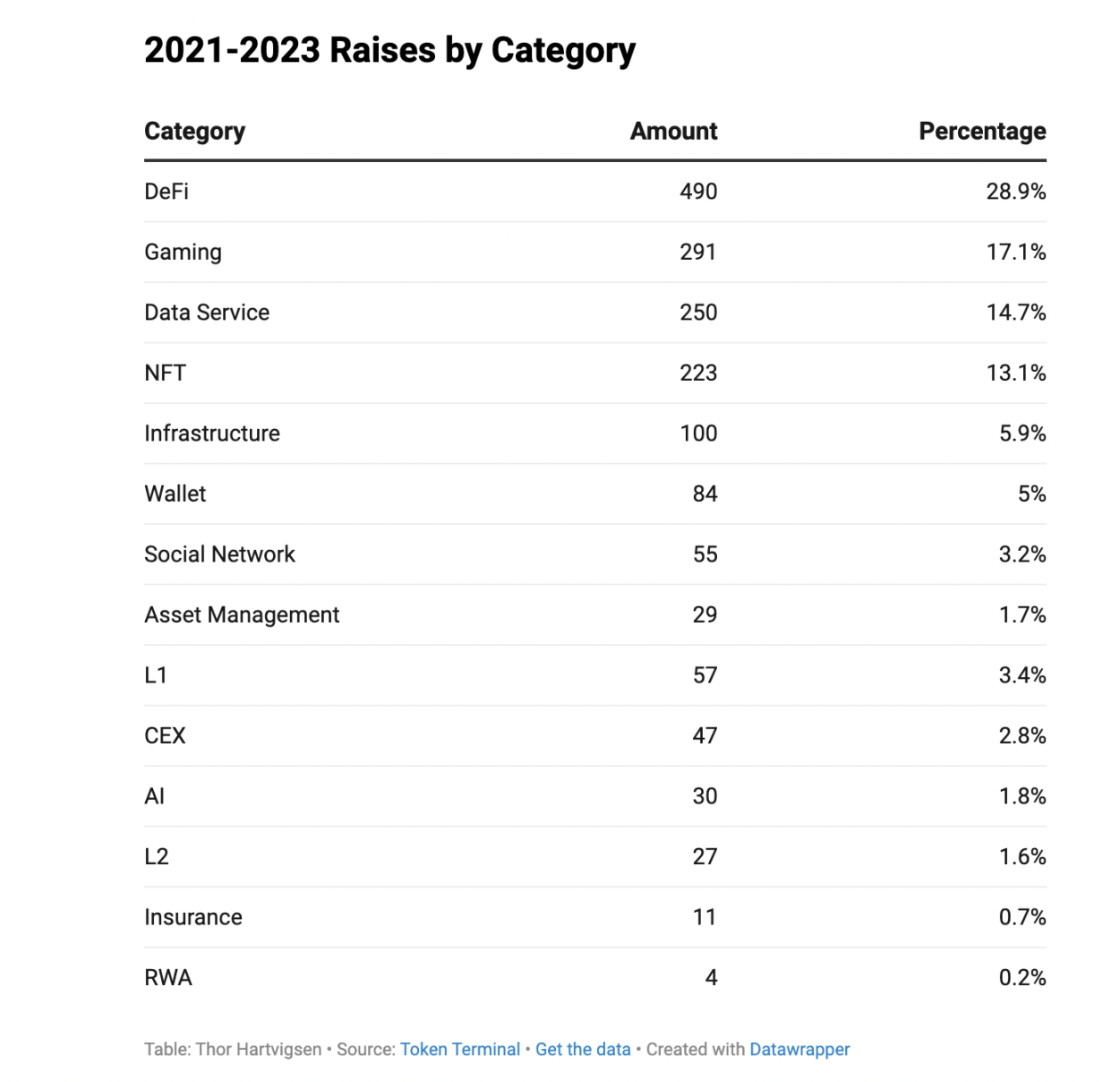Click the Get the data link
1120x1082 pixels.
click(x=583, y=1049)
